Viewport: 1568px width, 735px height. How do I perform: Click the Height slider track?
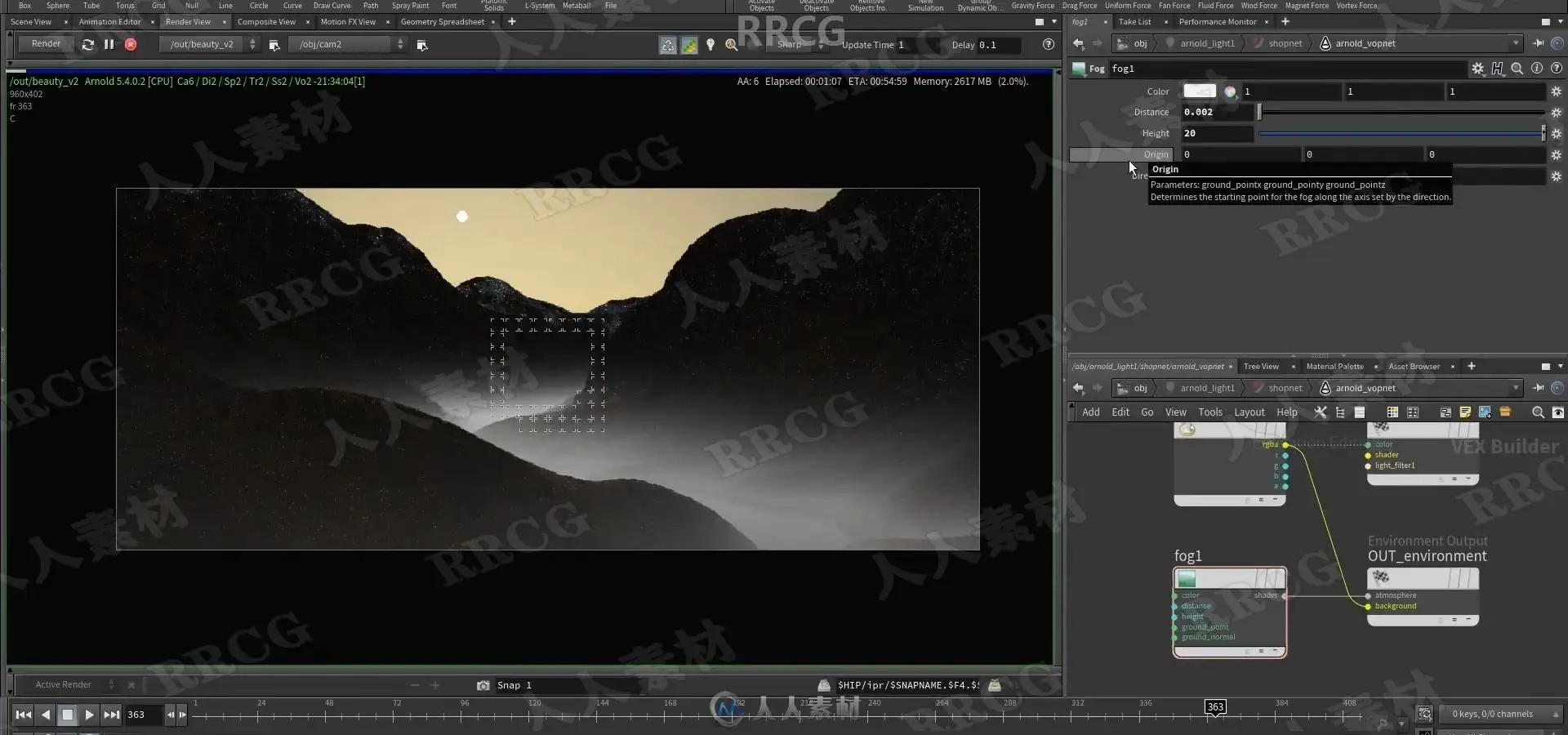(1401, 133)
